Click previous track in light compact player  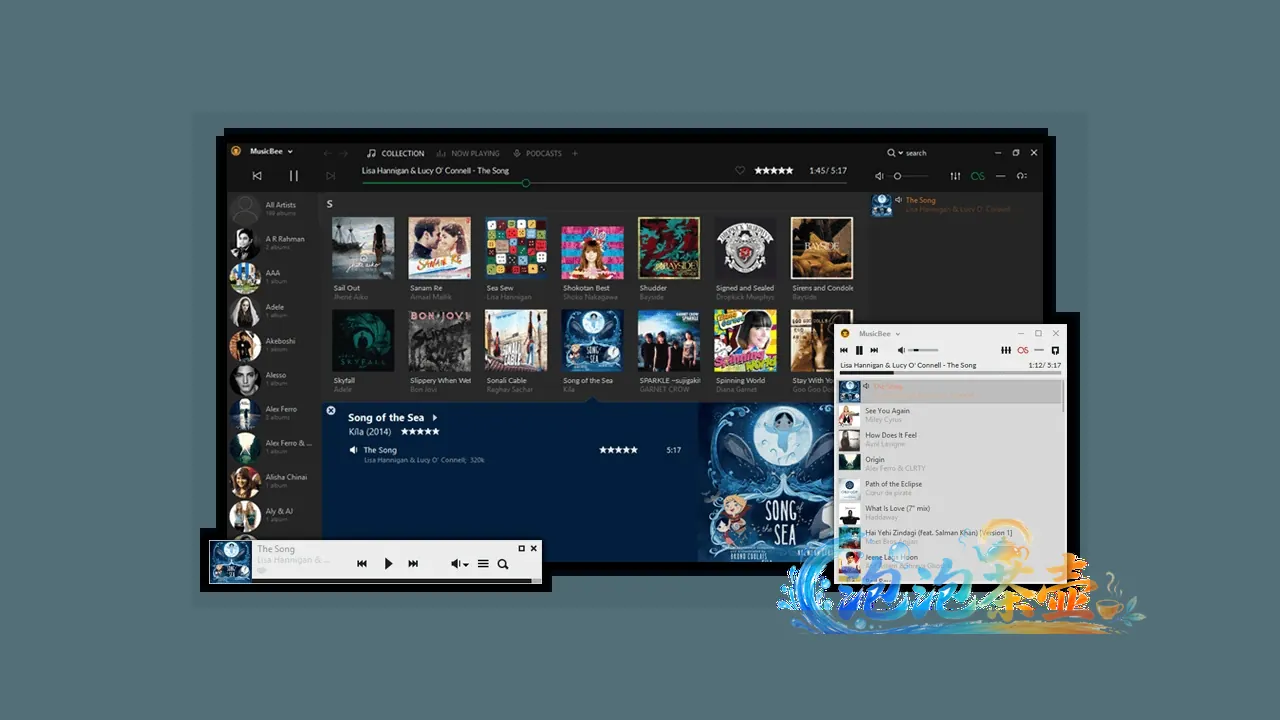[844, 350]
